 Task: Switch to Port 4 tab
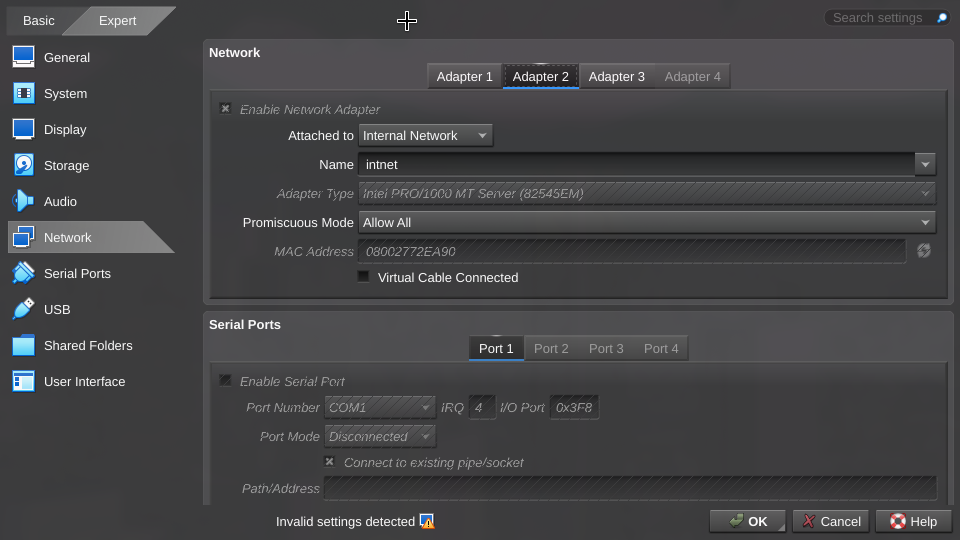[661, 348]
